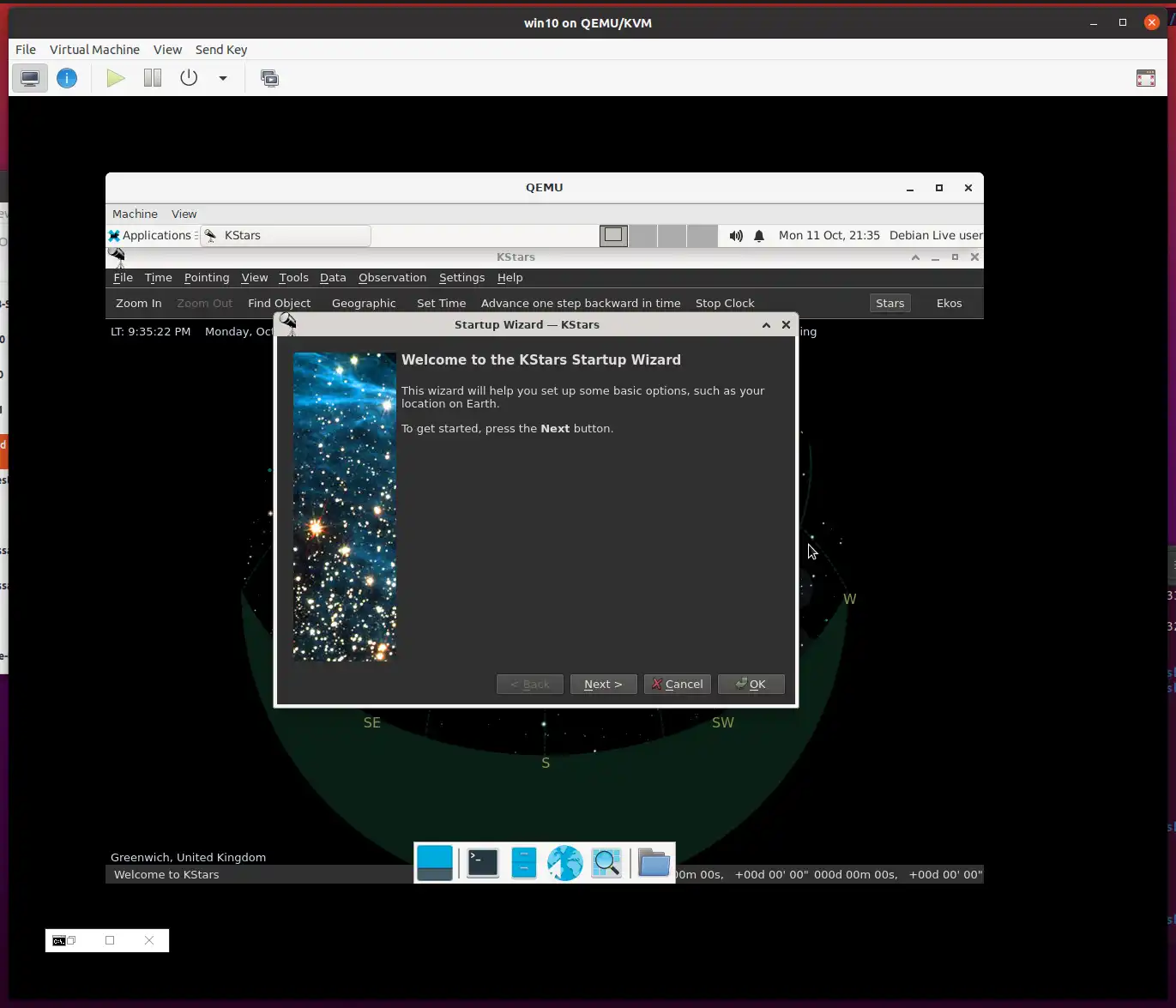Click Greenwich, United Kingdom location label
The height and width of the screenshot is (1008, 1176).
pyautogui.click(x=188, y=857)
